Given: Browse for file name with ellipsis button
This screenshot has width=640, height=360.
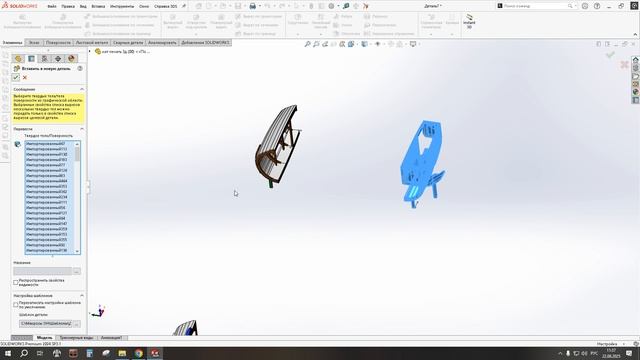Looking at the screenshot, I should pyautogui.click(x=77, y=271).
